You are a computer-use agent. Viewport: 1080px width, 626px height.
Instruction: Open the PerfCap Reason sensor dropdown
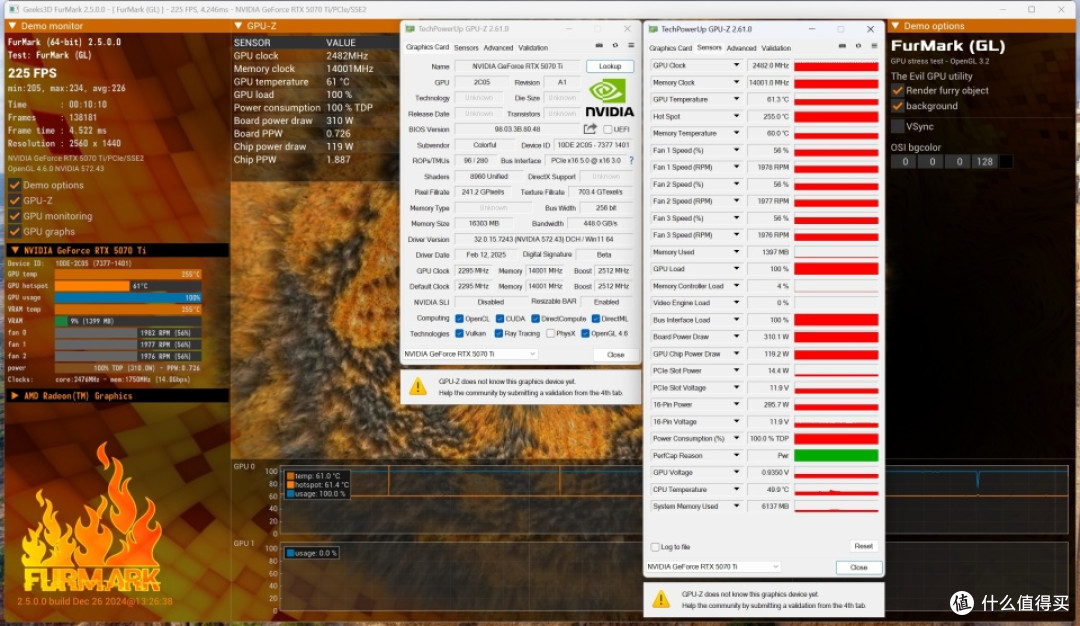[736, 455]
